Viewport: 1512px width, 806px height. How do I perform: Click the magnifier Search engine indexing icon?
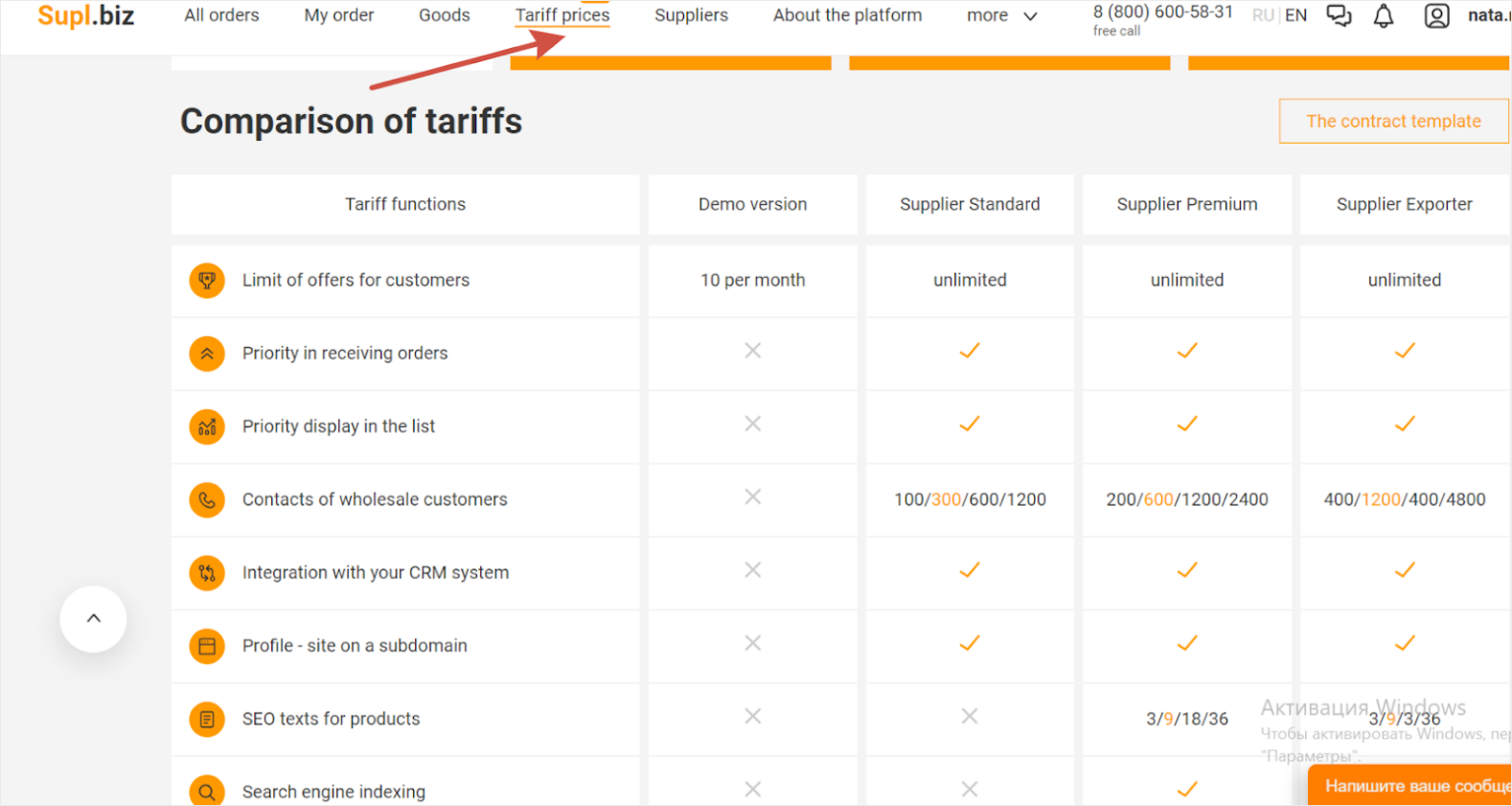click(206, 791)
